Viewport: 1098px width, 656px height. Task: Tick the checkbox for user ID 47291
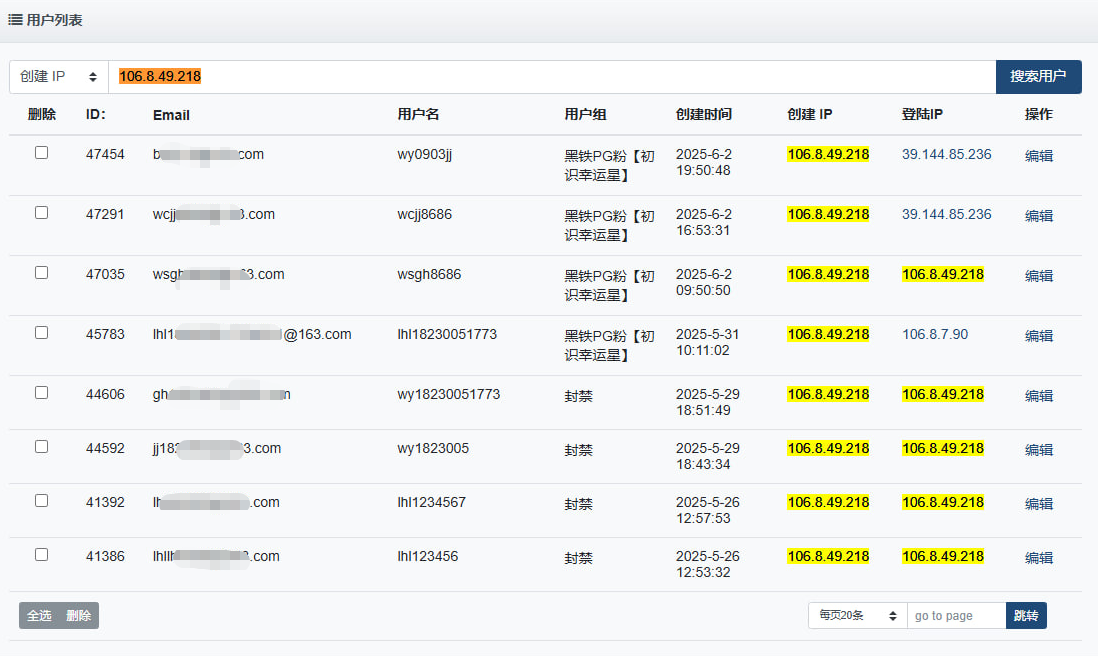click(41, 213)
